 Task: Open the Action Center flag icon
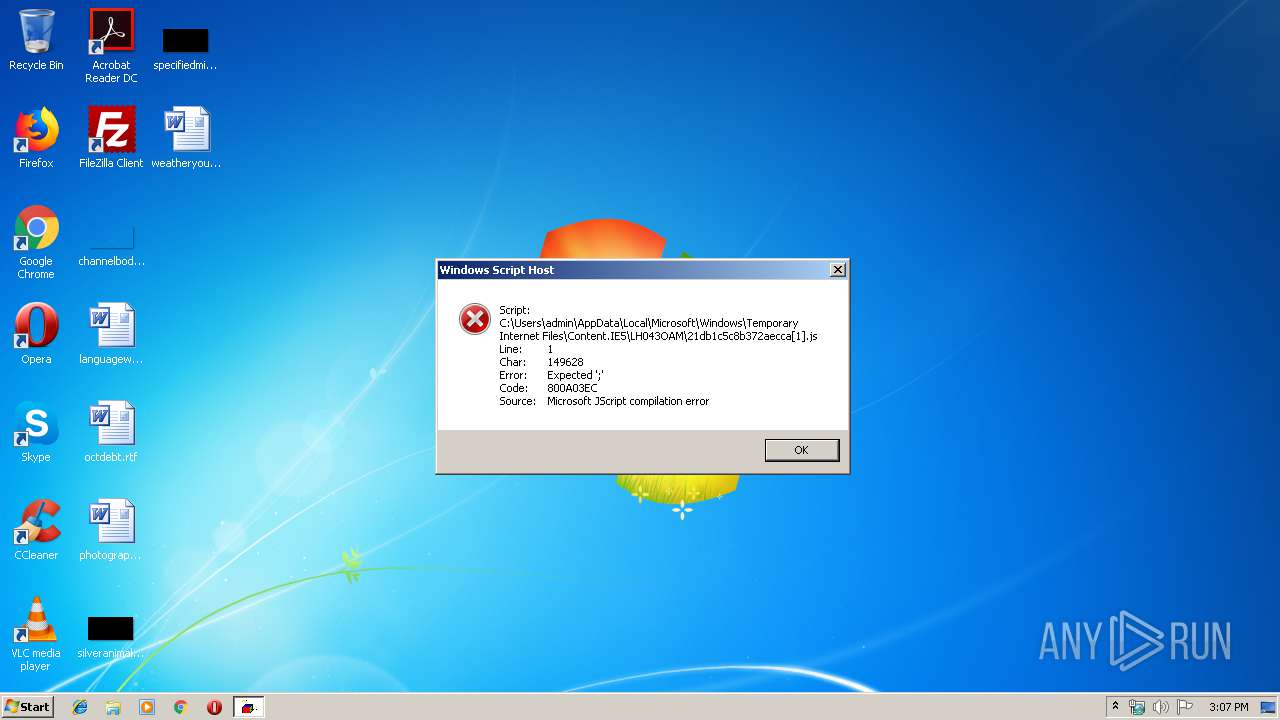point(1184,707)
